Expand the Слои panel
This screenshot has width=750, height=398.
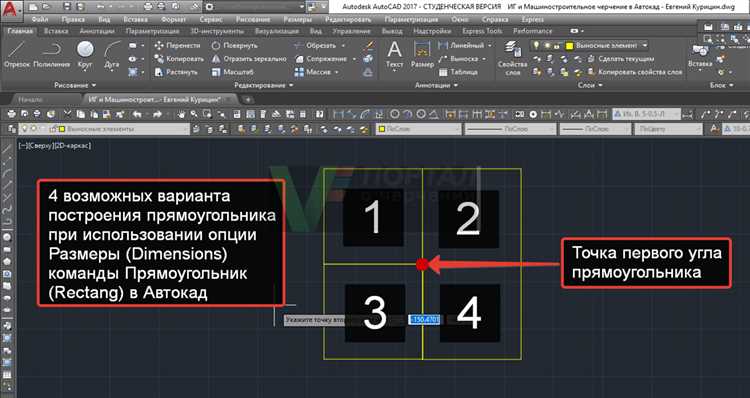point(589,85)
